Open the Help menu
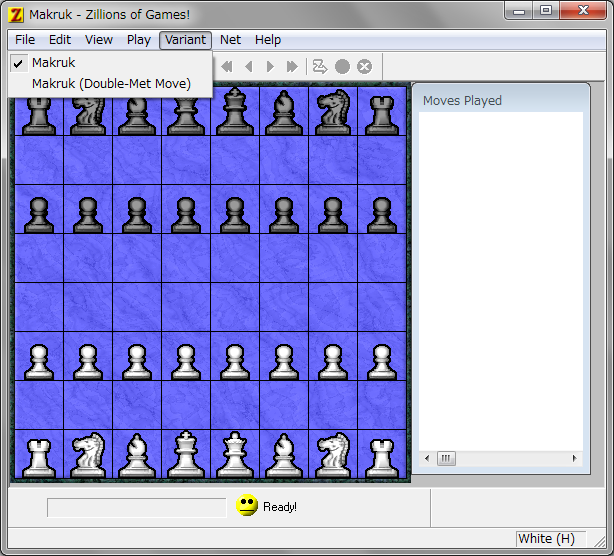Screen dimensions: 614x556 click(268, 40)
